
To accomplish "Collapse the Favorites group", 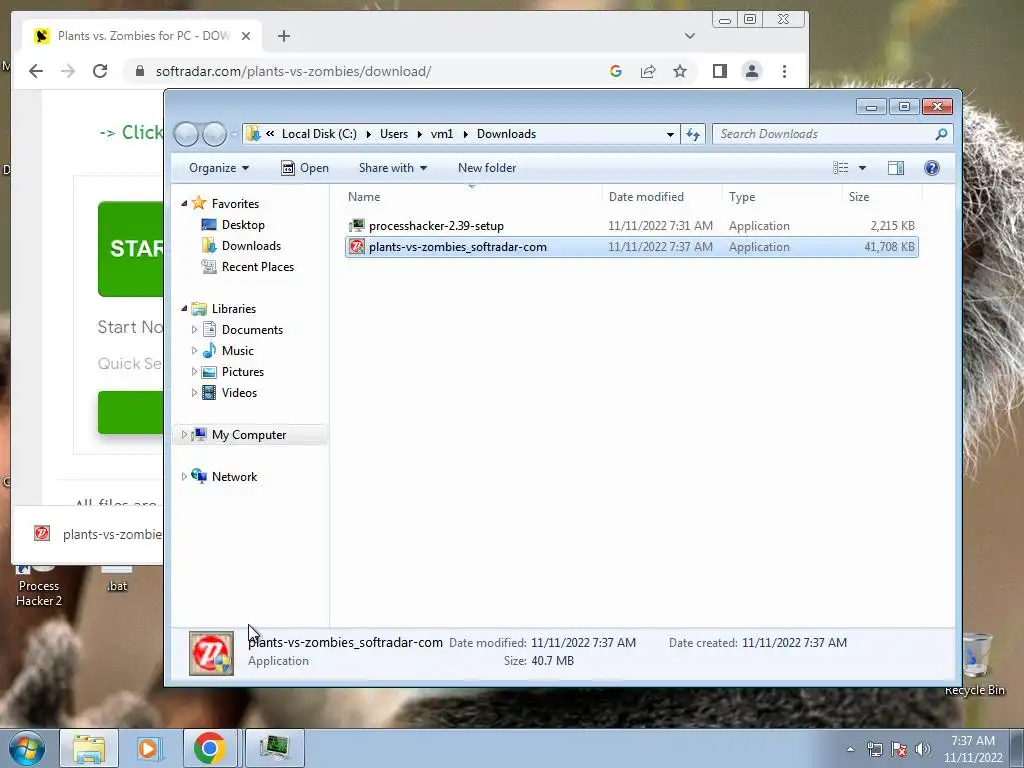I will [x=184, y=204].
